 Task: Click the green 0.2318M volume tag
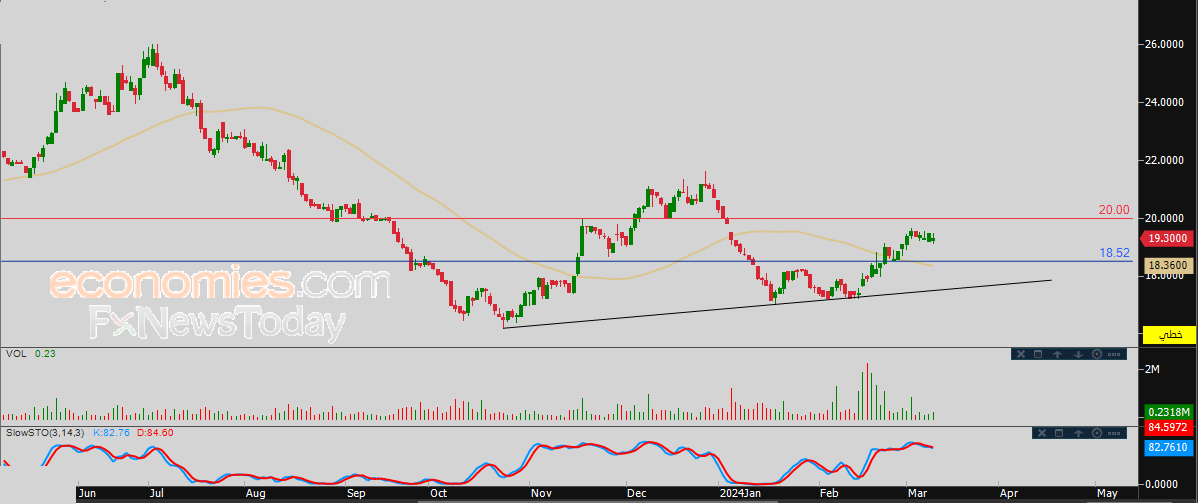[1168, 410]
